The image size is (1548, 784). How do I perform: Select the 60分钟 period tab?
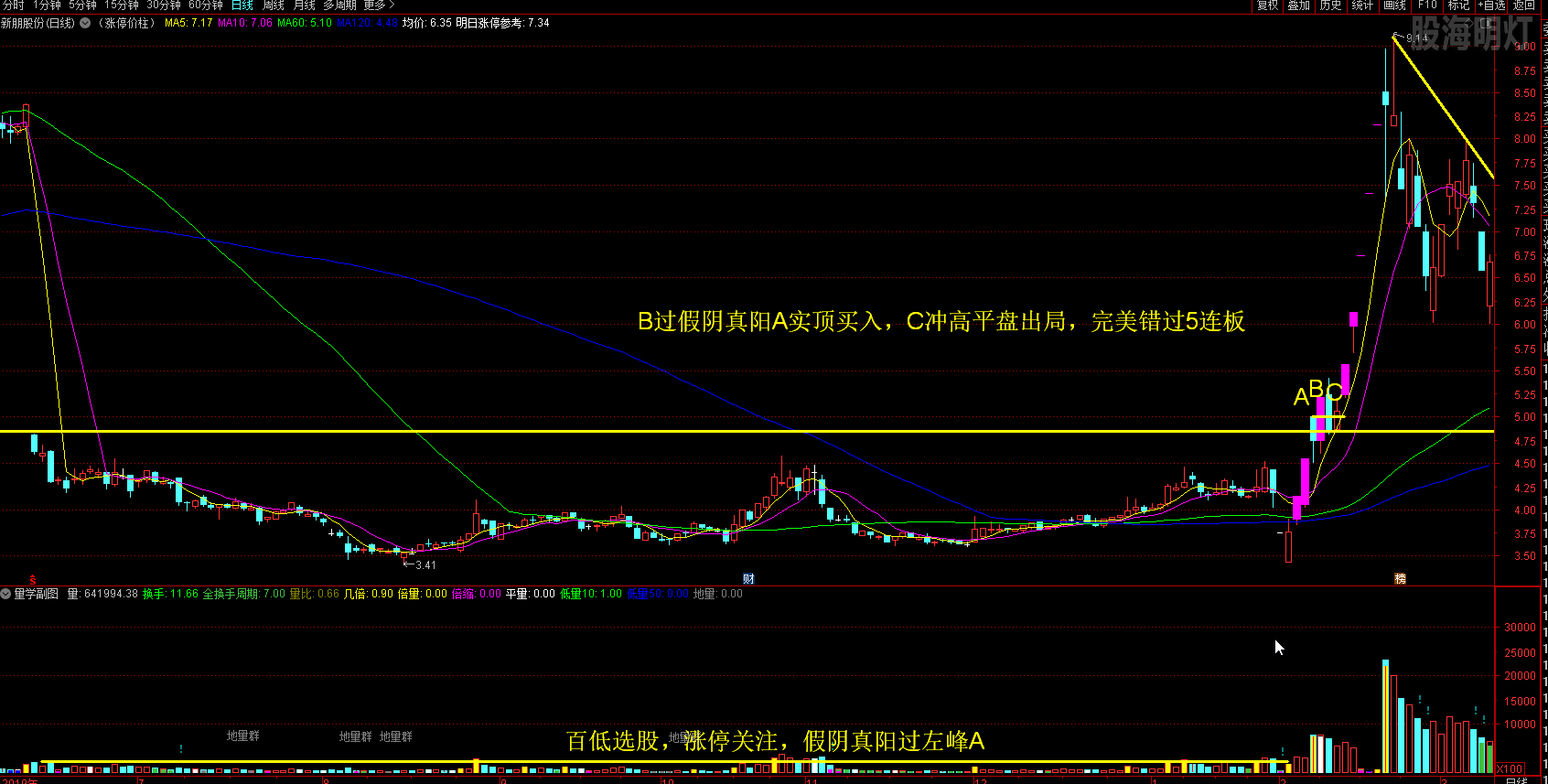click(x=206, y=5)
